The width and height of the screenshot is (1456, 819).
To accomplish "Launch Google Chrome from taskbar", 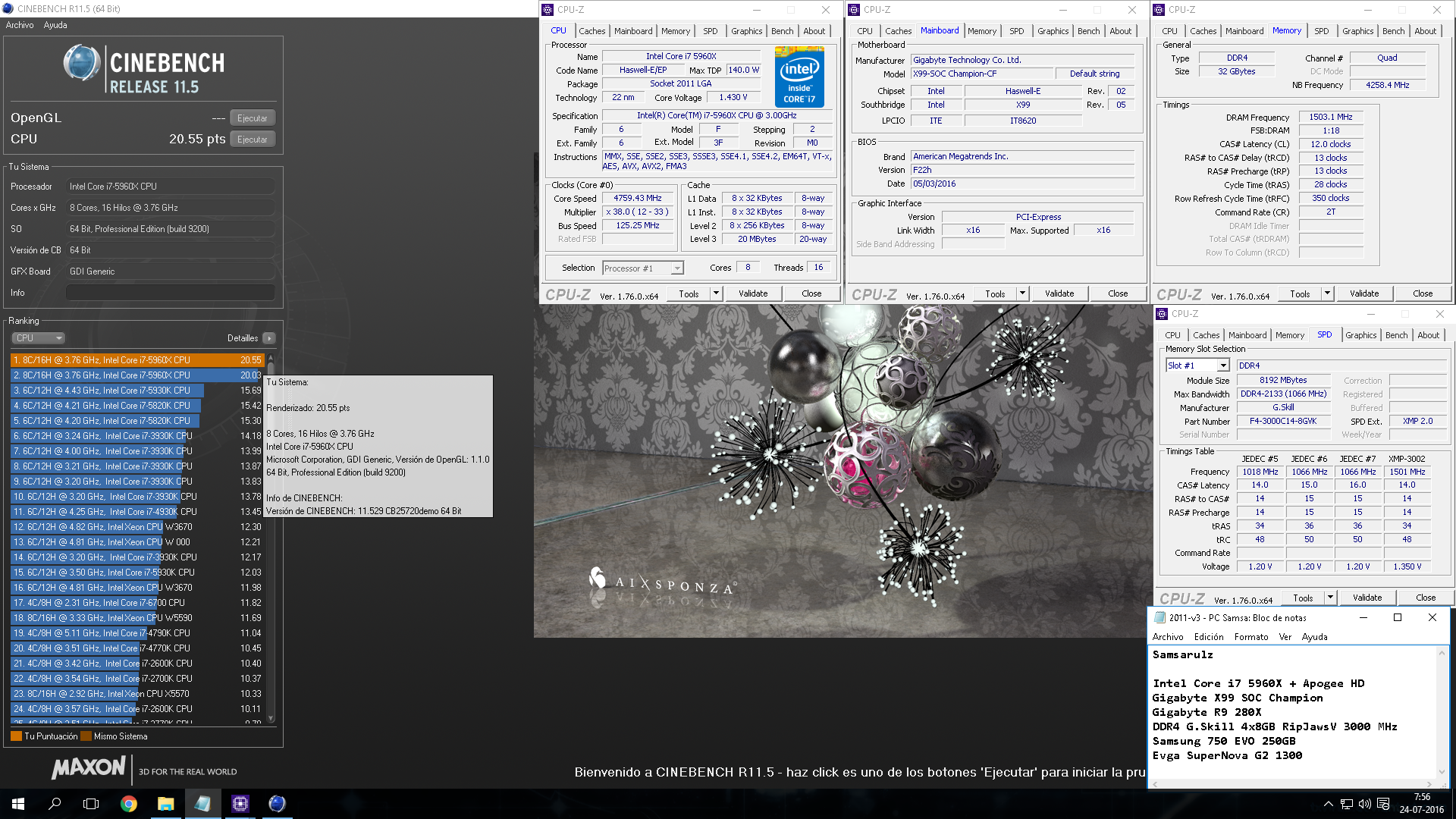I will 129,804.
